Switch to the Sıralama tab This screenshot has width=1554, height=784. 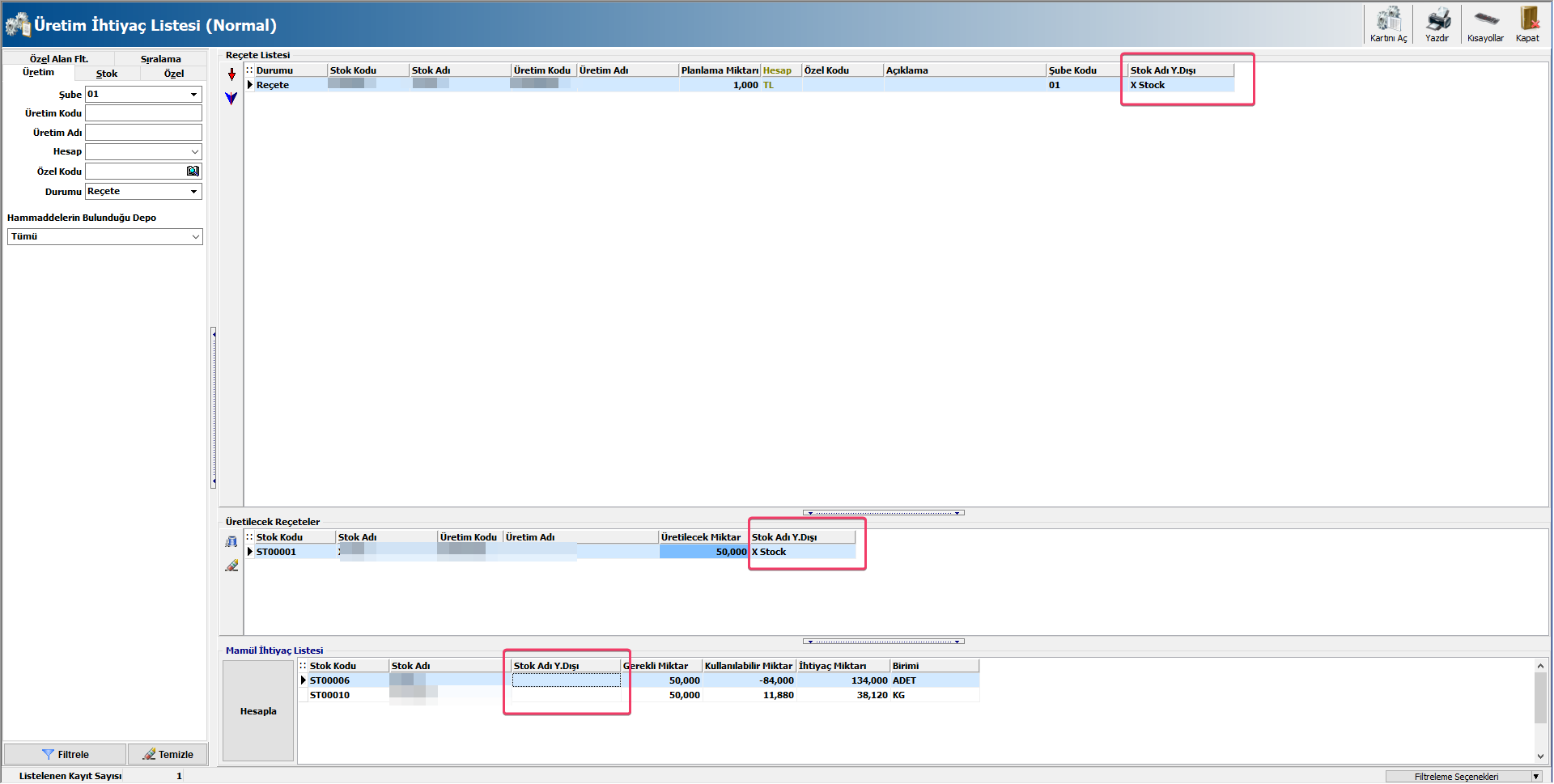[x=160, y=59]
